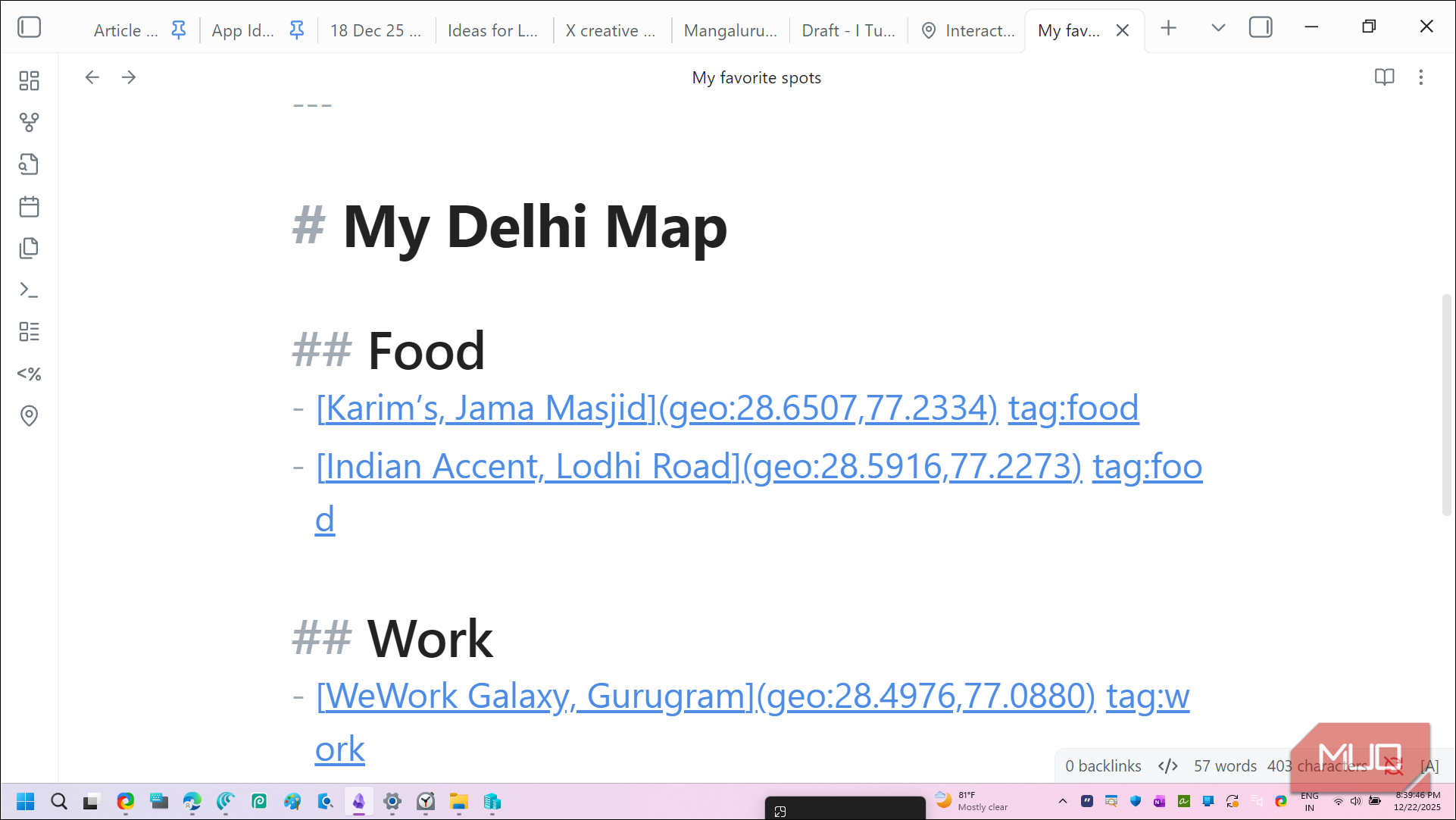1456x820 pixels.
Task: Open Windows Start menu
Action: (x=26, y=802)
